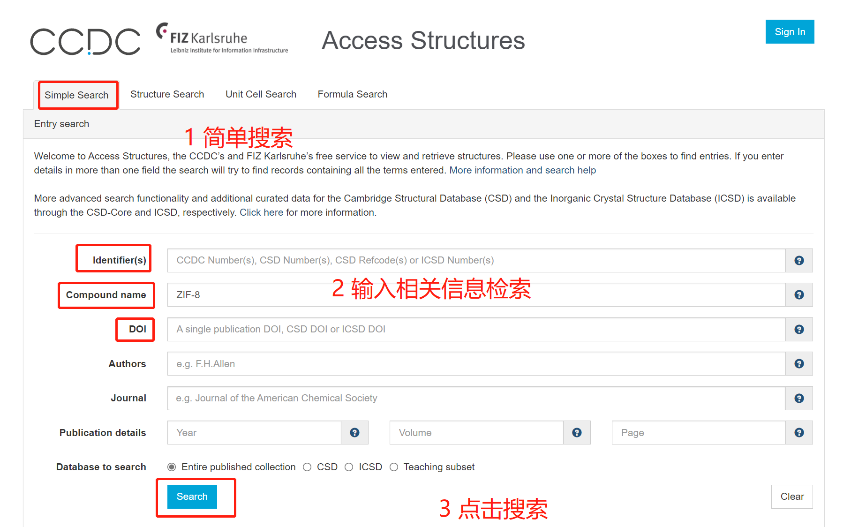The height and width of the screenshot is (527, 866).
Task: Focus the Journal input field
Action: click(476, 398)
